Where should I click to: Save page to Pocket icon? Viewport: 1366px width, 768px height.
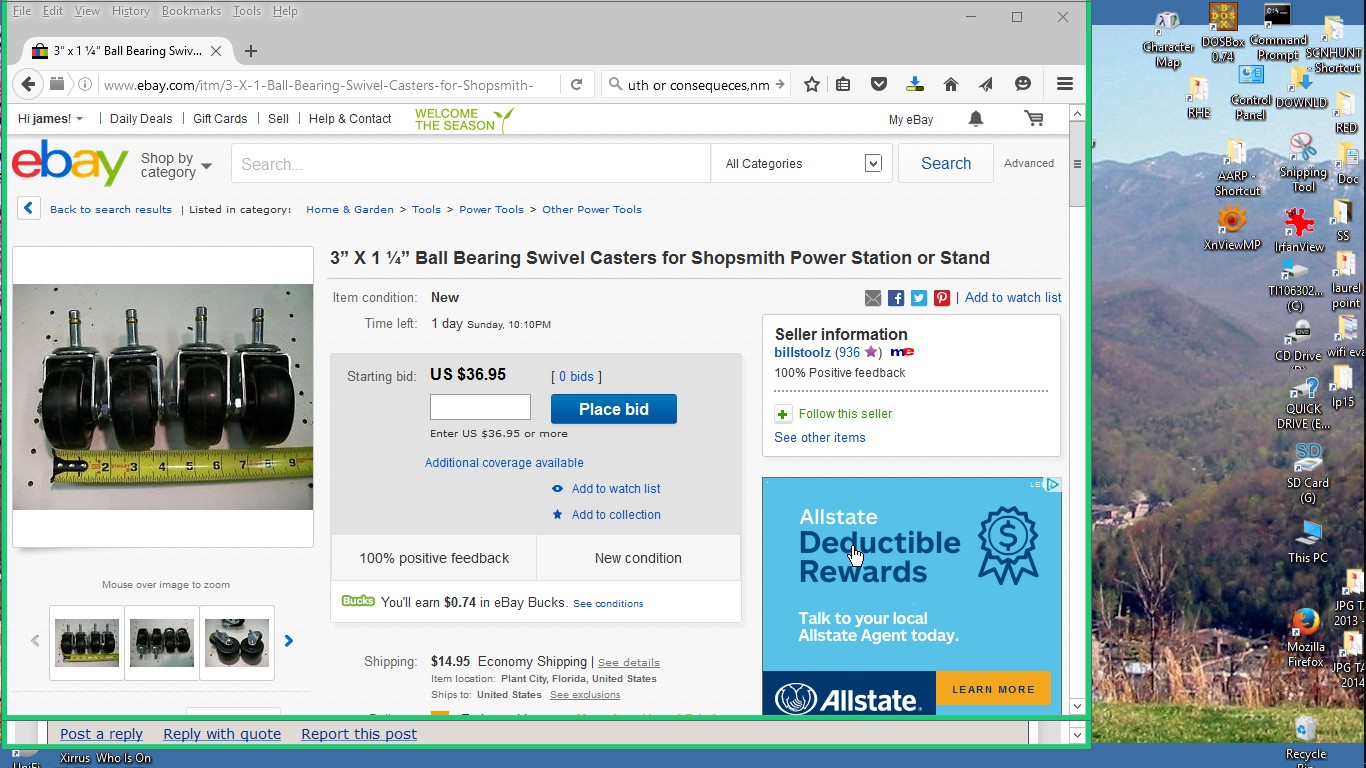[879, 85]
